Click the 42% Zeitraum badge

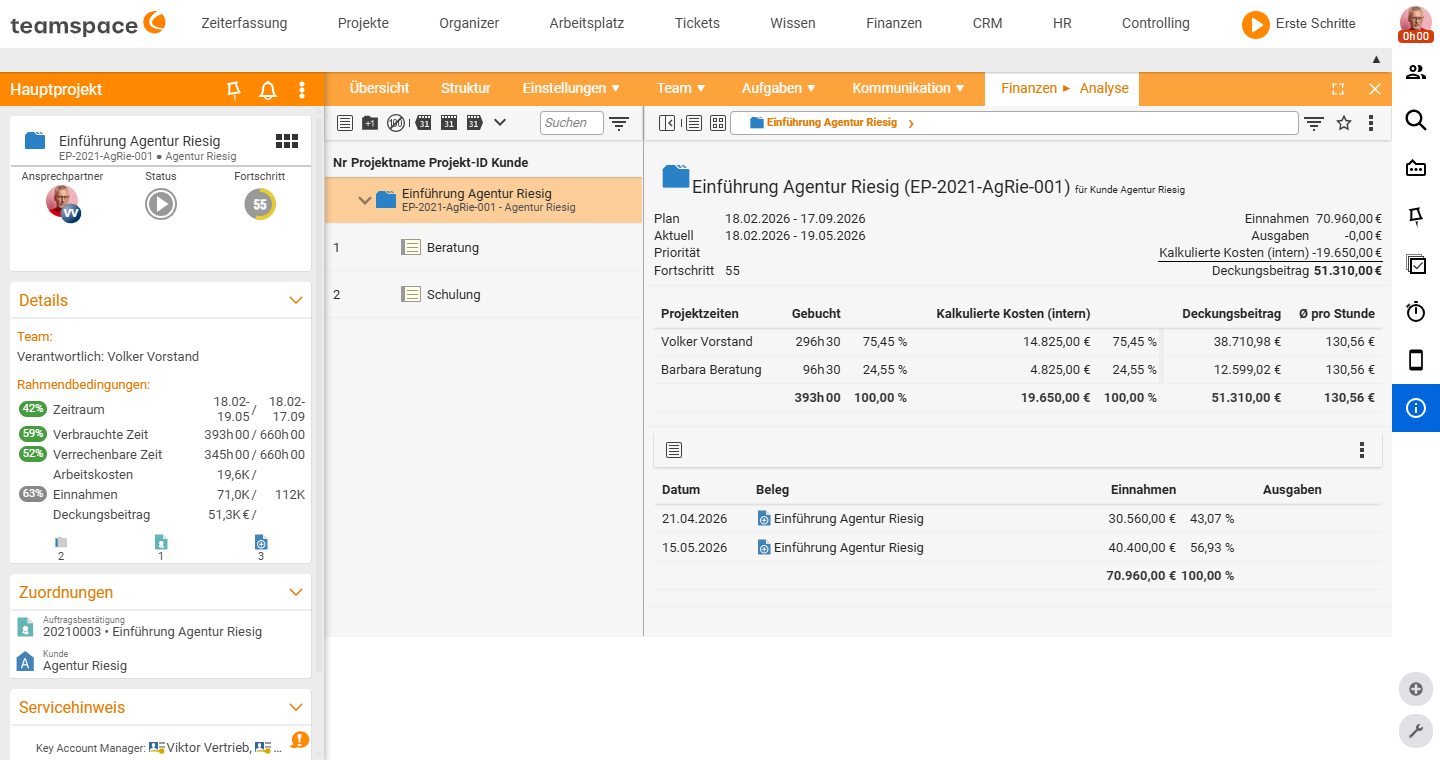[33, 409]
